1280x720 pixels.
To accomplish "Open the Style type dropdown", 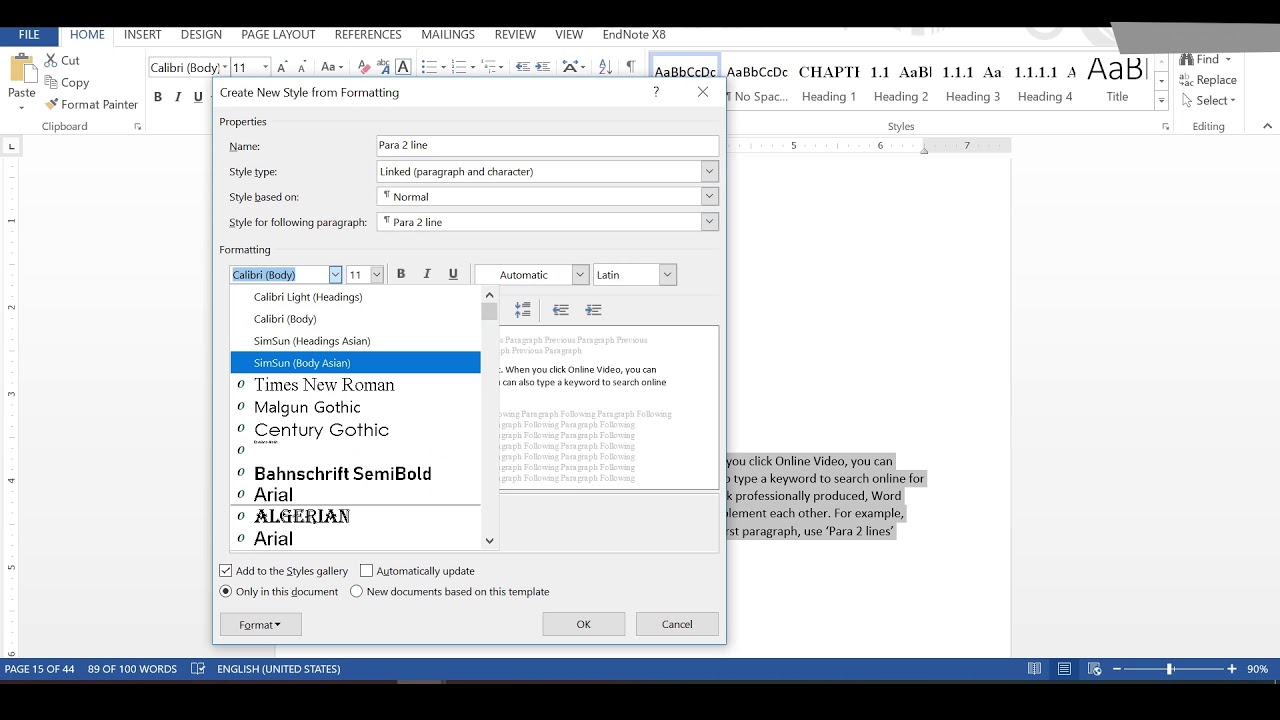I will pyautogui.click(x=709, y=172).
